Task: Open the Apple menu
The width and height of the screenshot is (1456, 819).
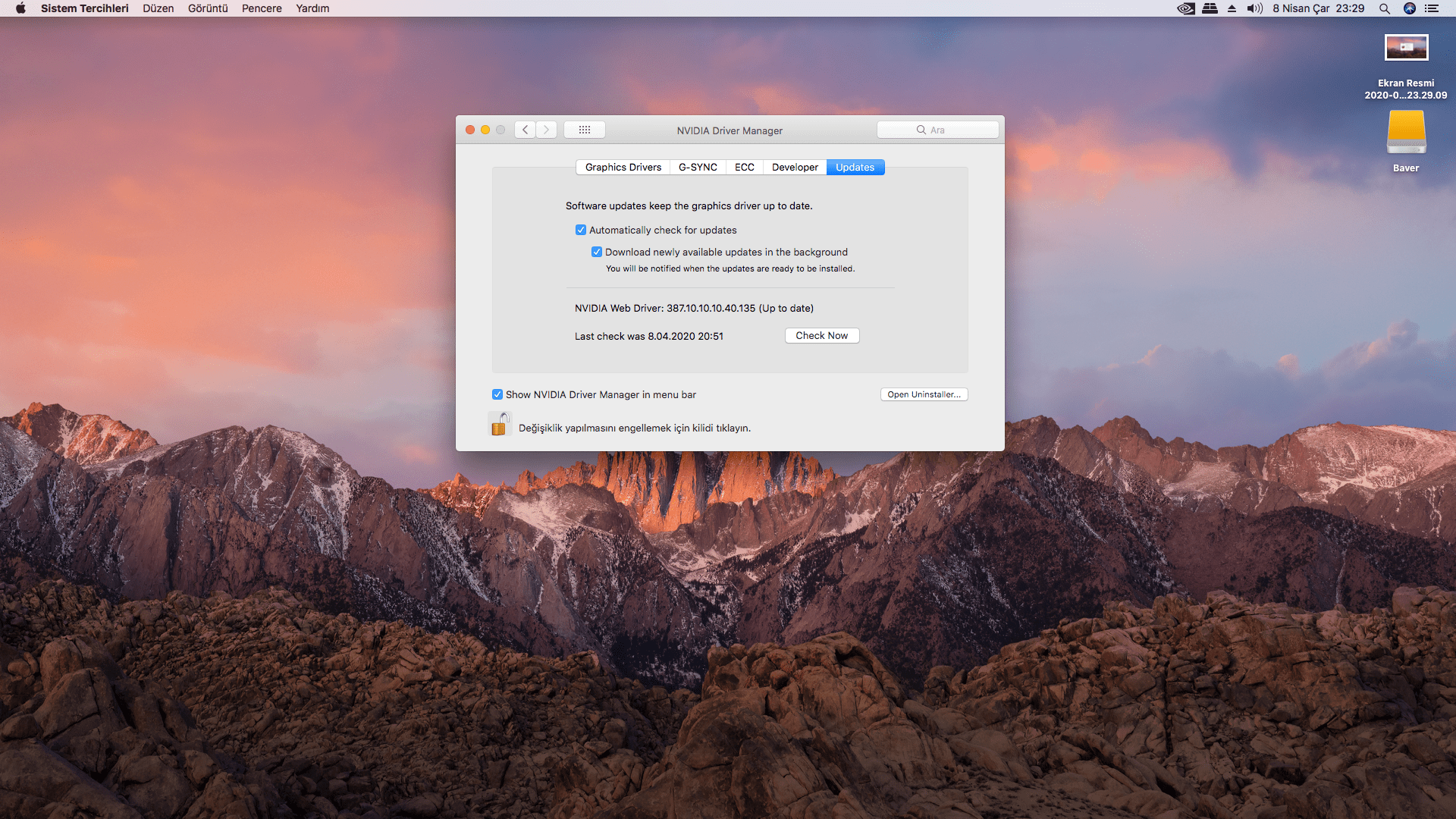Action: (x=20, y=8)
